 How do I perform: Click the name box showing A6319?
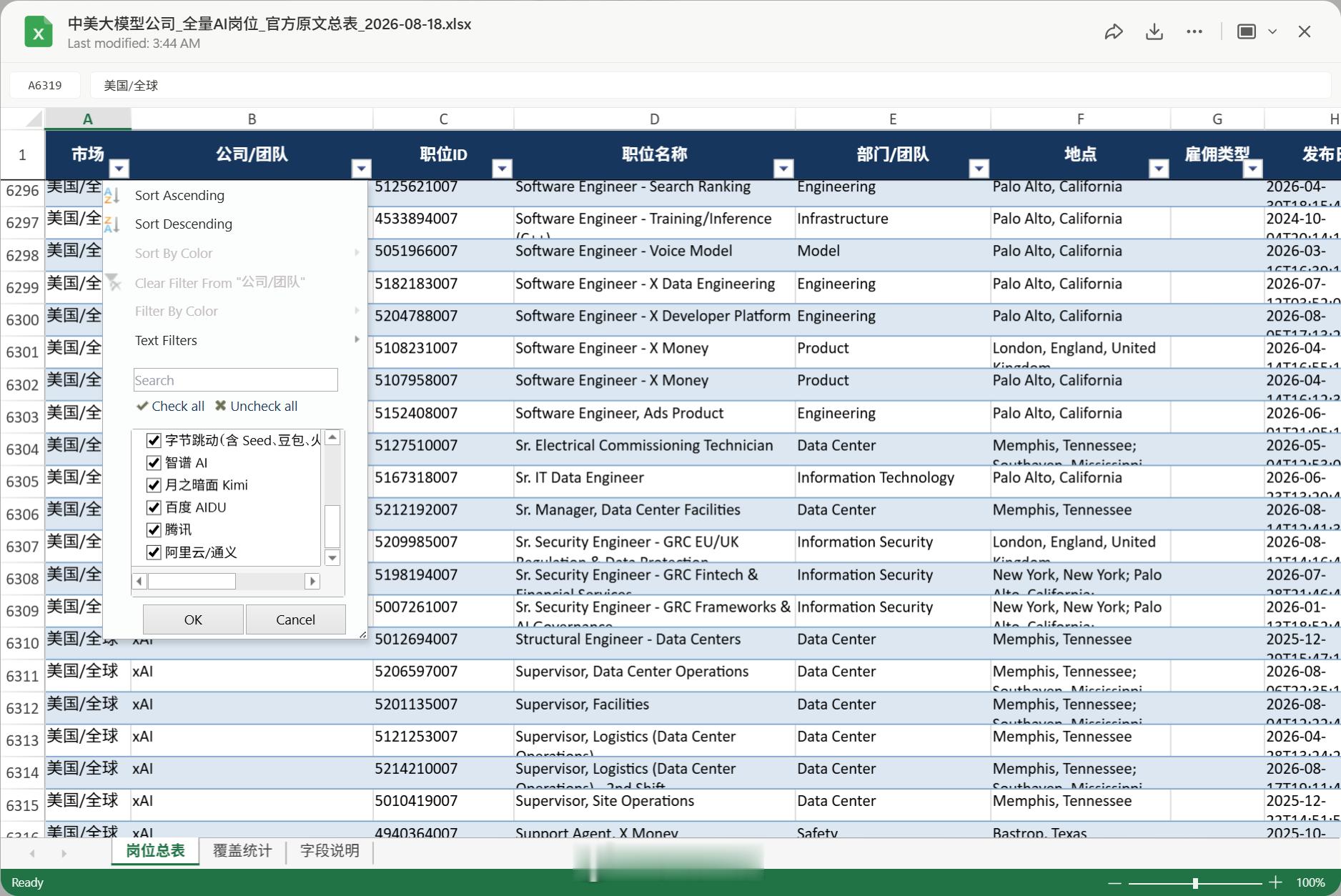coord(44,85)
